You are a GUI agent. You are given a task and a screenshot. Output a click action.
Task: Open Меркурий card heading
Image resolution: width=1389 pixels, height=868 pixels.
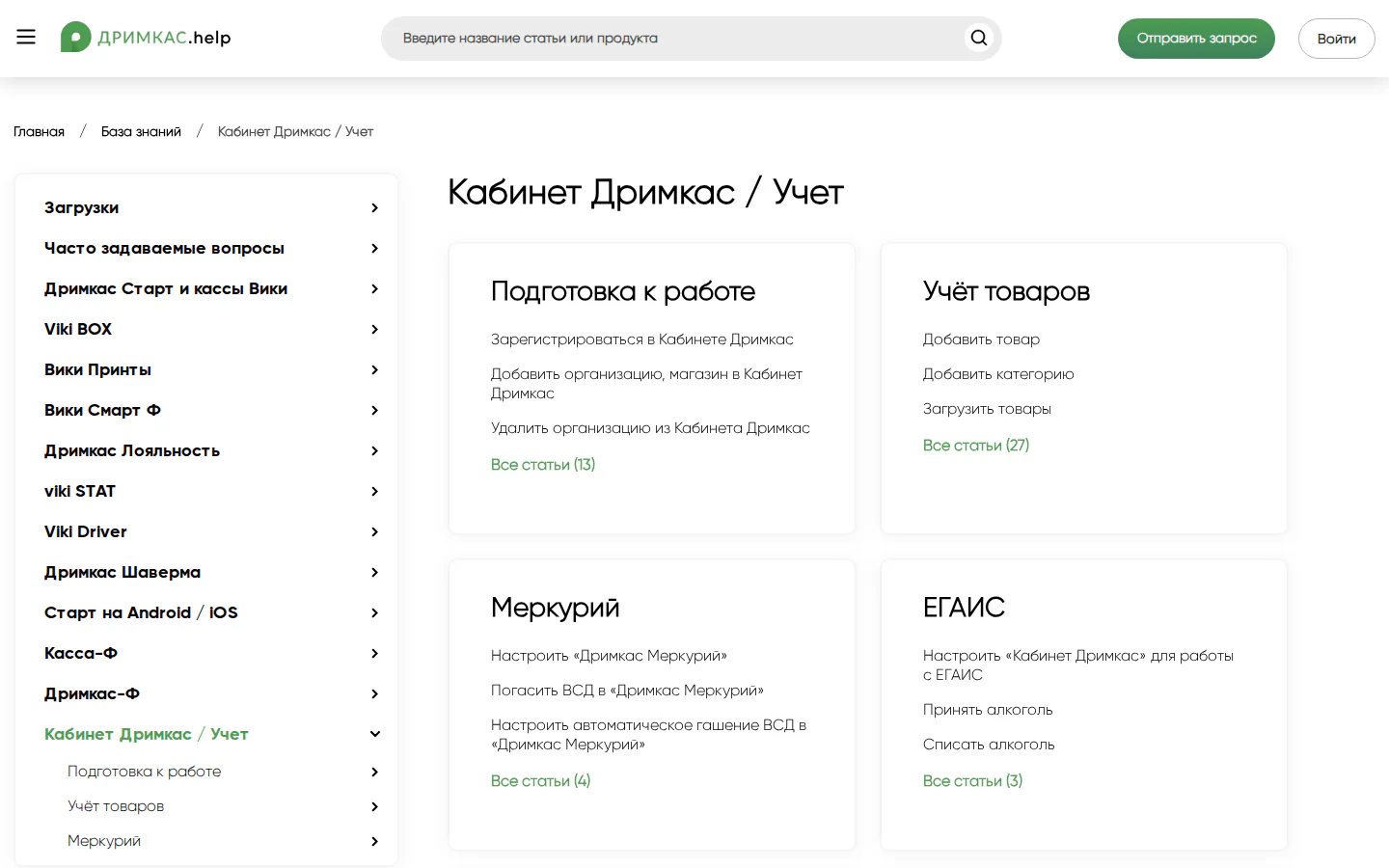point(556,608)
